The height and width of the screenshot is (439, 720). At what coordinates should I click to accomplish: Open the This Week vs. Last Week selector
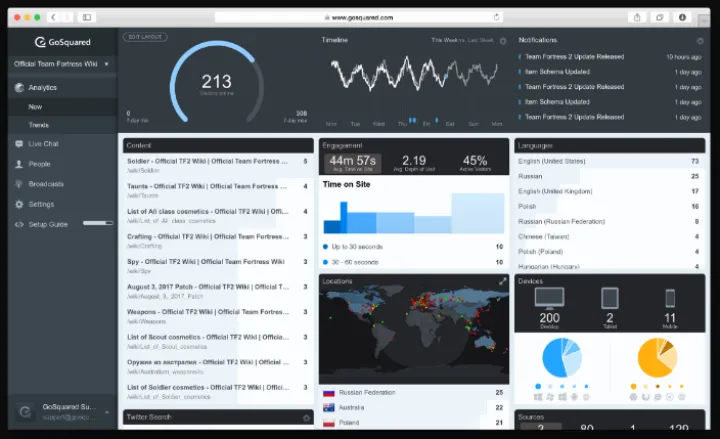(x=462, y=41)
